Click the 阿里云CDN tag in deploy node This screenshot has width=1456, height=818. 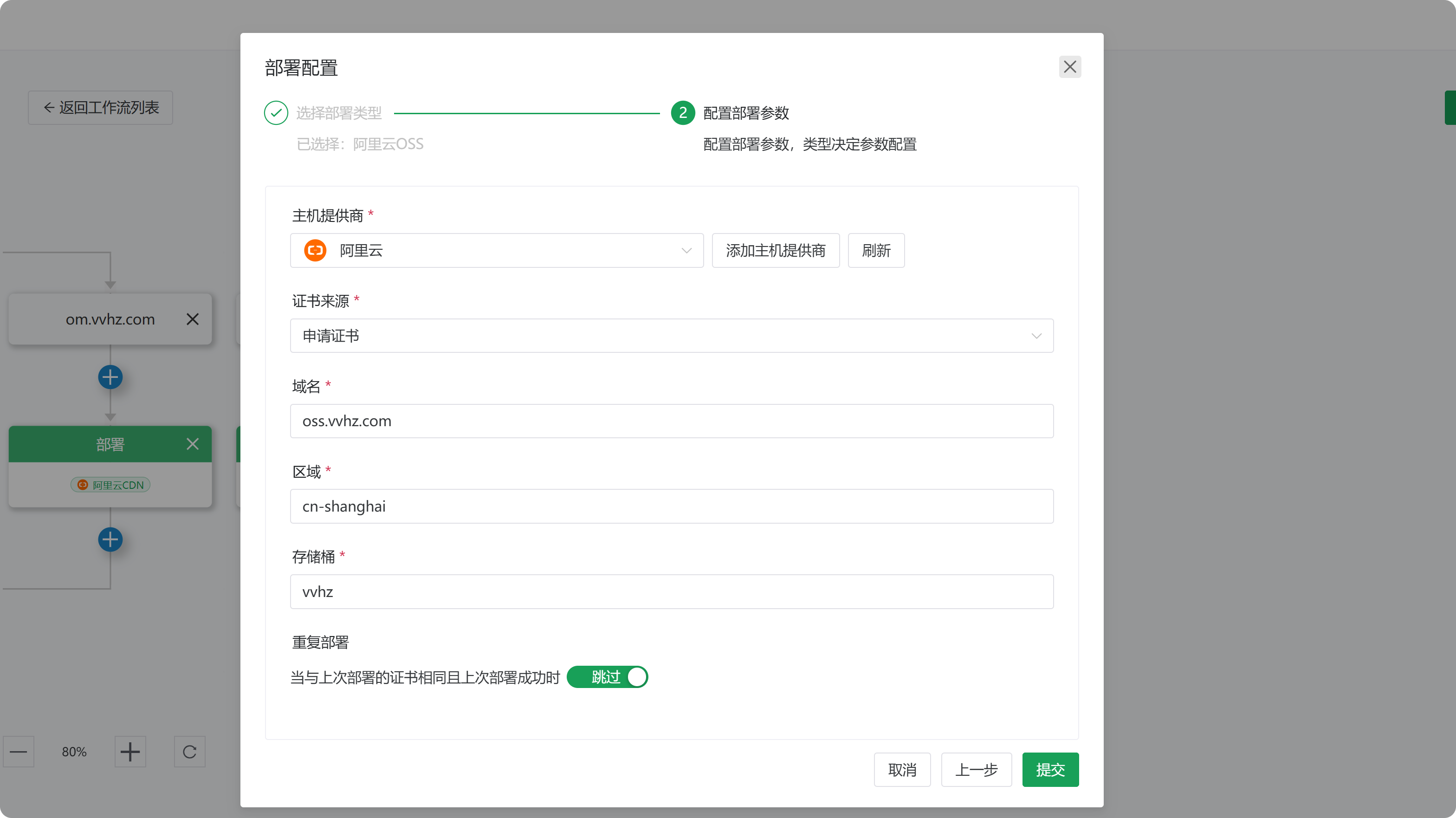(x=110, y=485)
